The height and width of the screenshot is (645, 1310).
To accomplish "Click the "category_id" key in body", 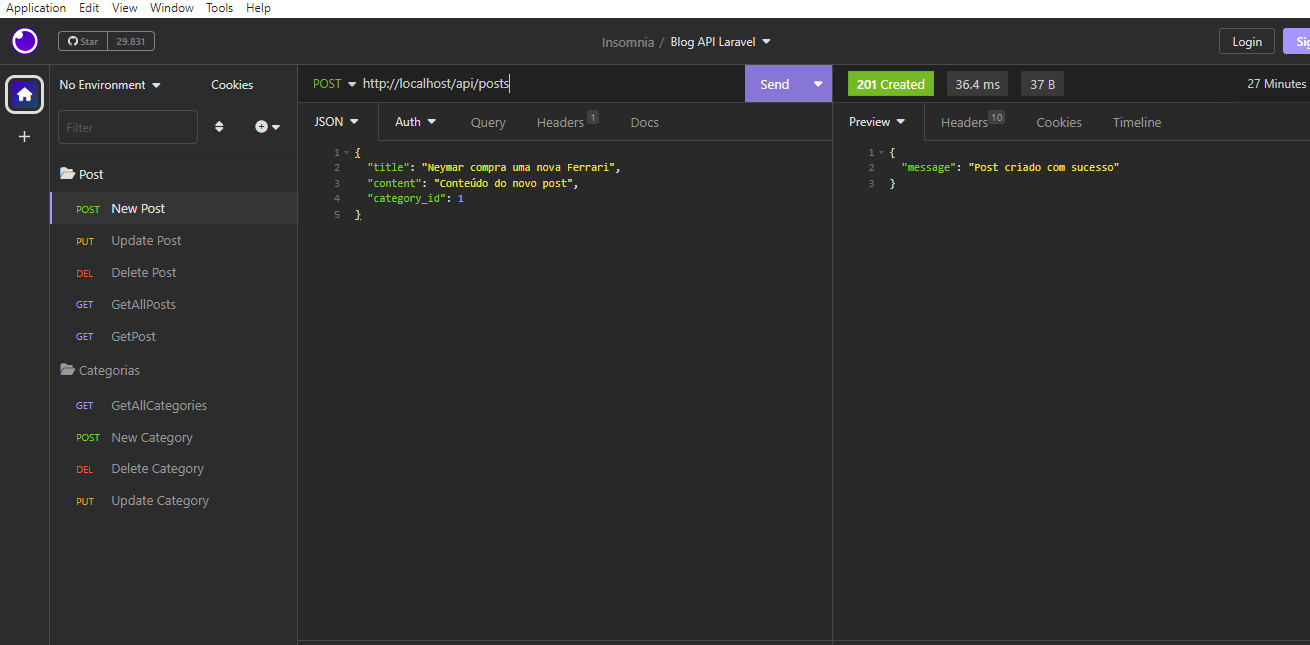I will [x=406, y=199].
